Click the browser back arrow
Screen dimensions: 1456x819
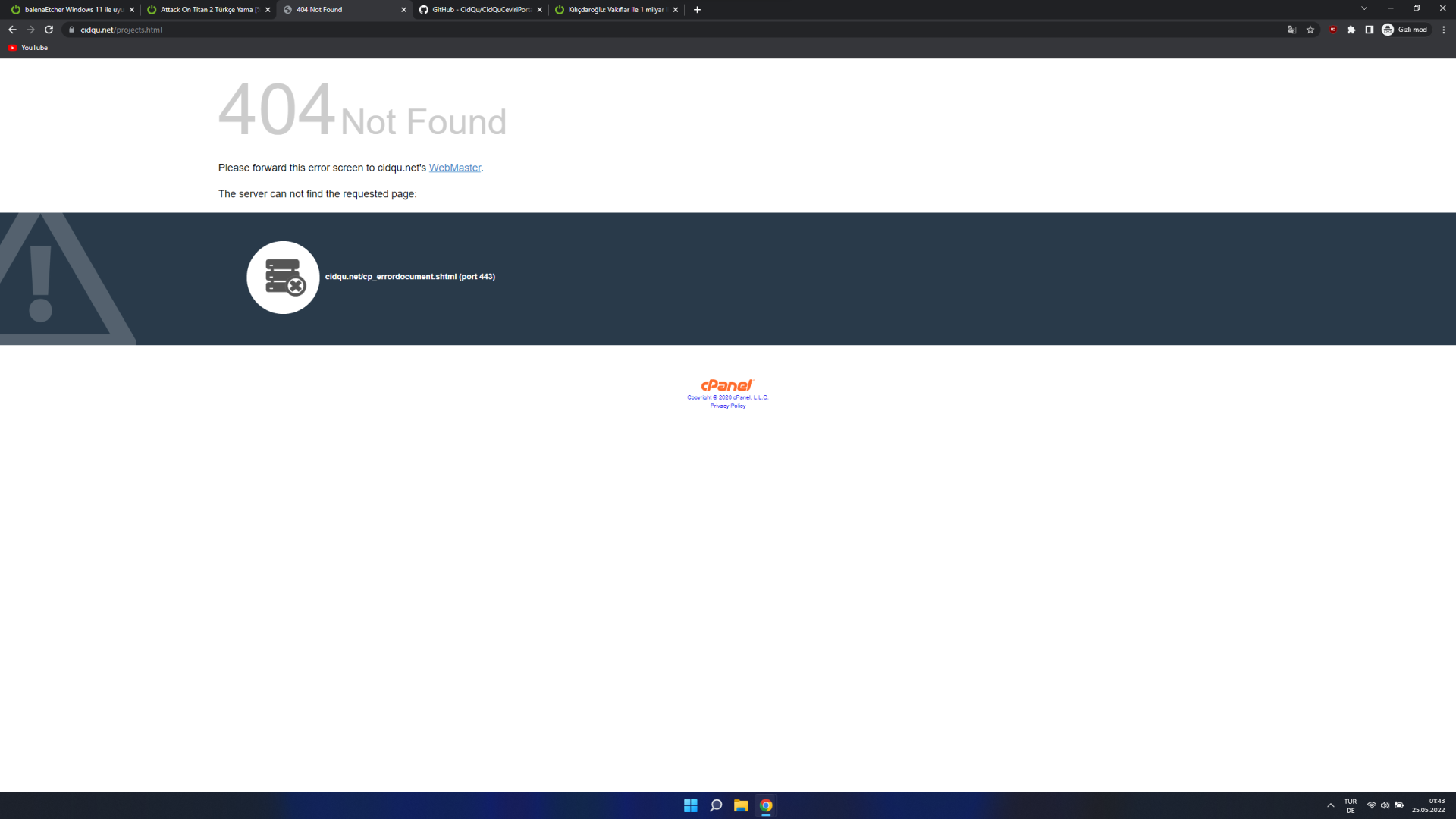(12, 30)
